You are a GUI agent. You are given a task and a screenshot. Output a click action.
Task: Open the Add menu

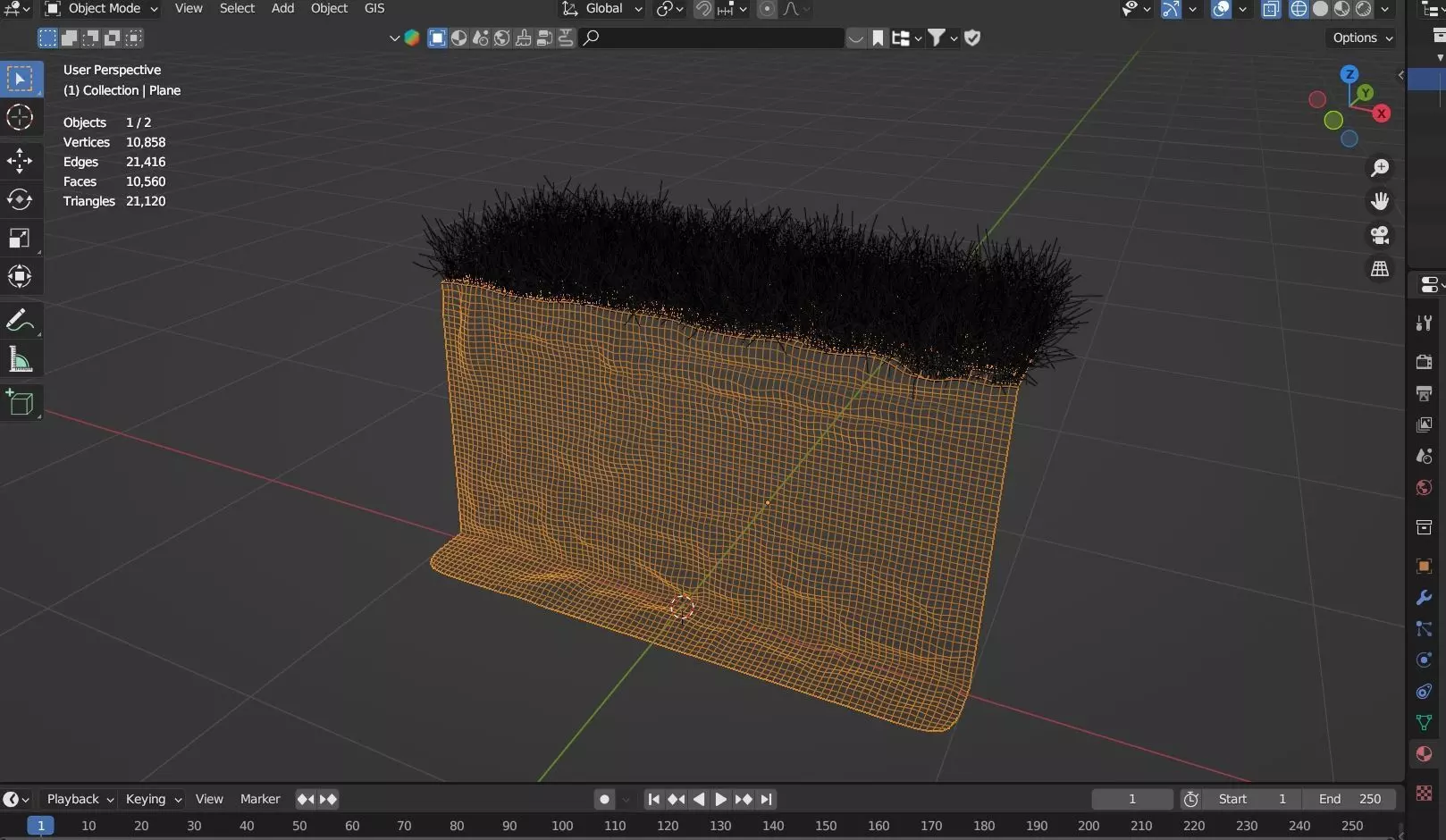click(282, 9)
